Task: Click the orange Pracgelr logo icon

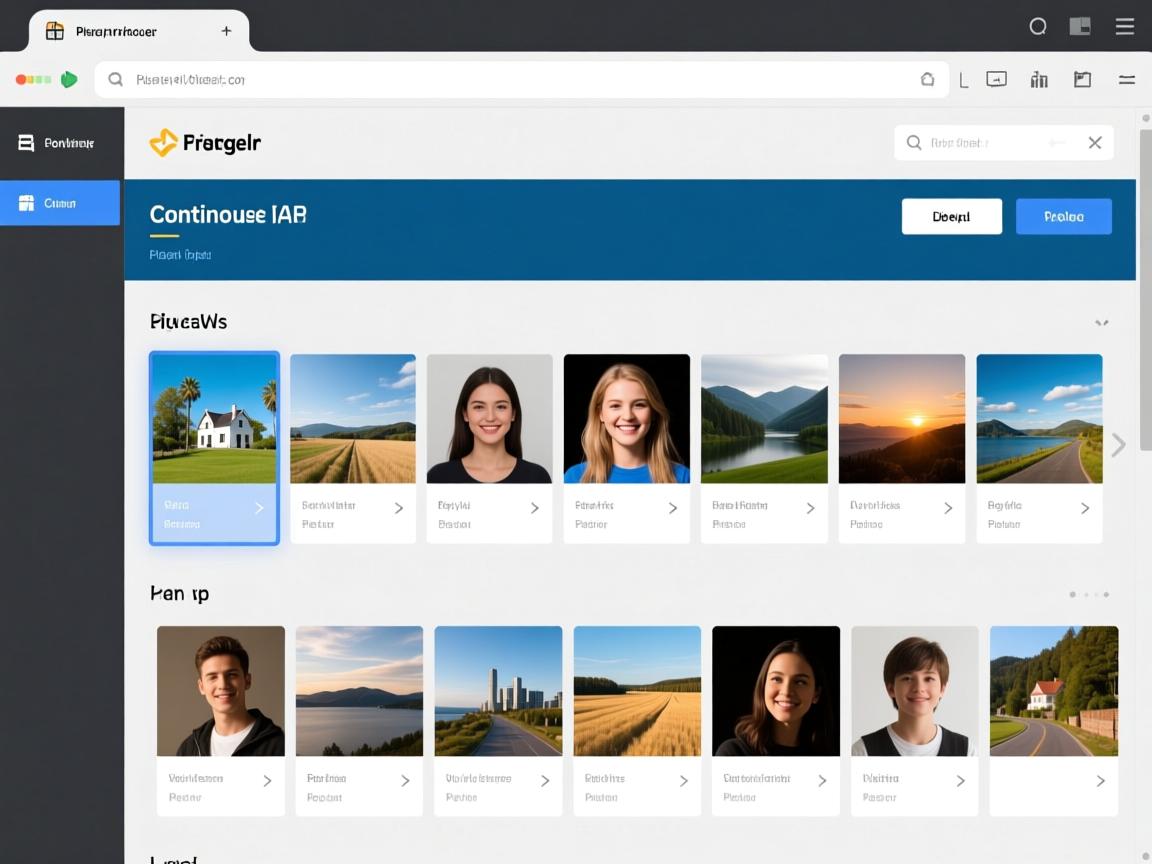Action: (163, 143)
